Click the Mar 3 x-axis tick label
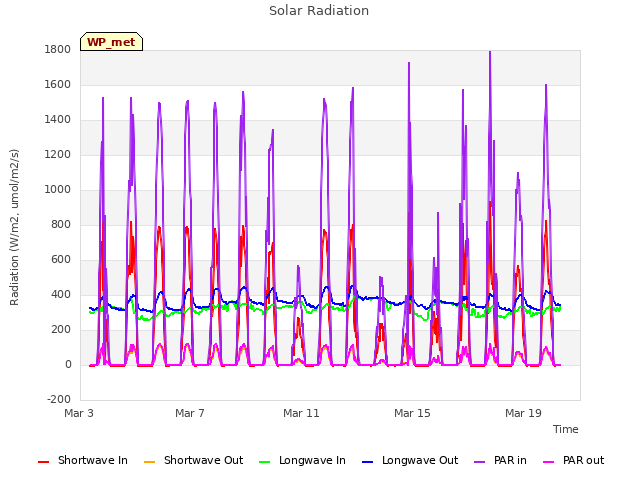 click(79, 413)
